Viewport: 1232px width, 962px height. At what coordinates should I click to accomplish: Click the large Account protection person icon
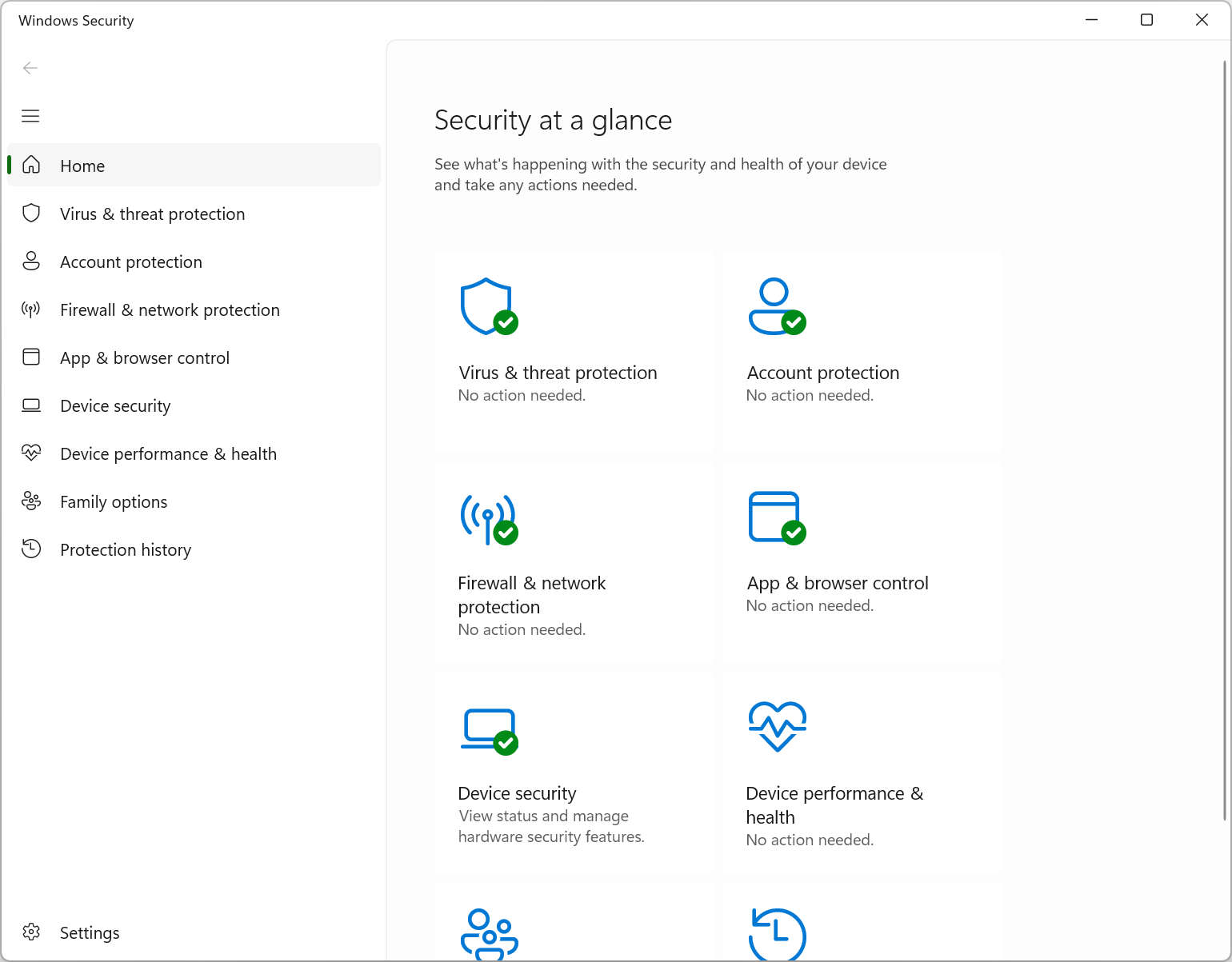[x=777, y=306]
